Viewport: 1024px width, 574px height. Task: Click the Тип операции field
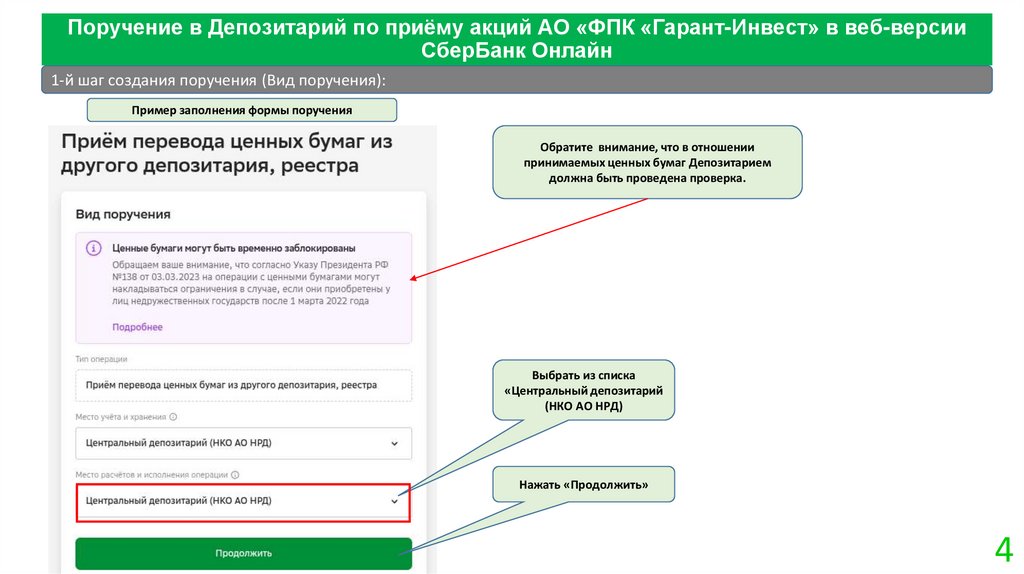point(244,385)
